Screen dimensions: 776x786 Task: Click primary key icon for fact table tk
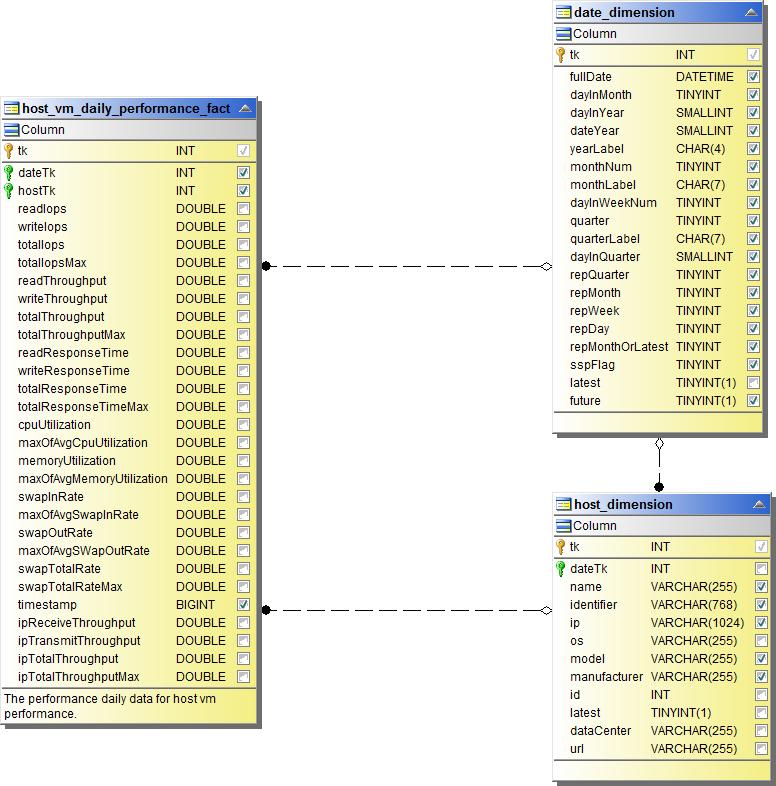9,151
